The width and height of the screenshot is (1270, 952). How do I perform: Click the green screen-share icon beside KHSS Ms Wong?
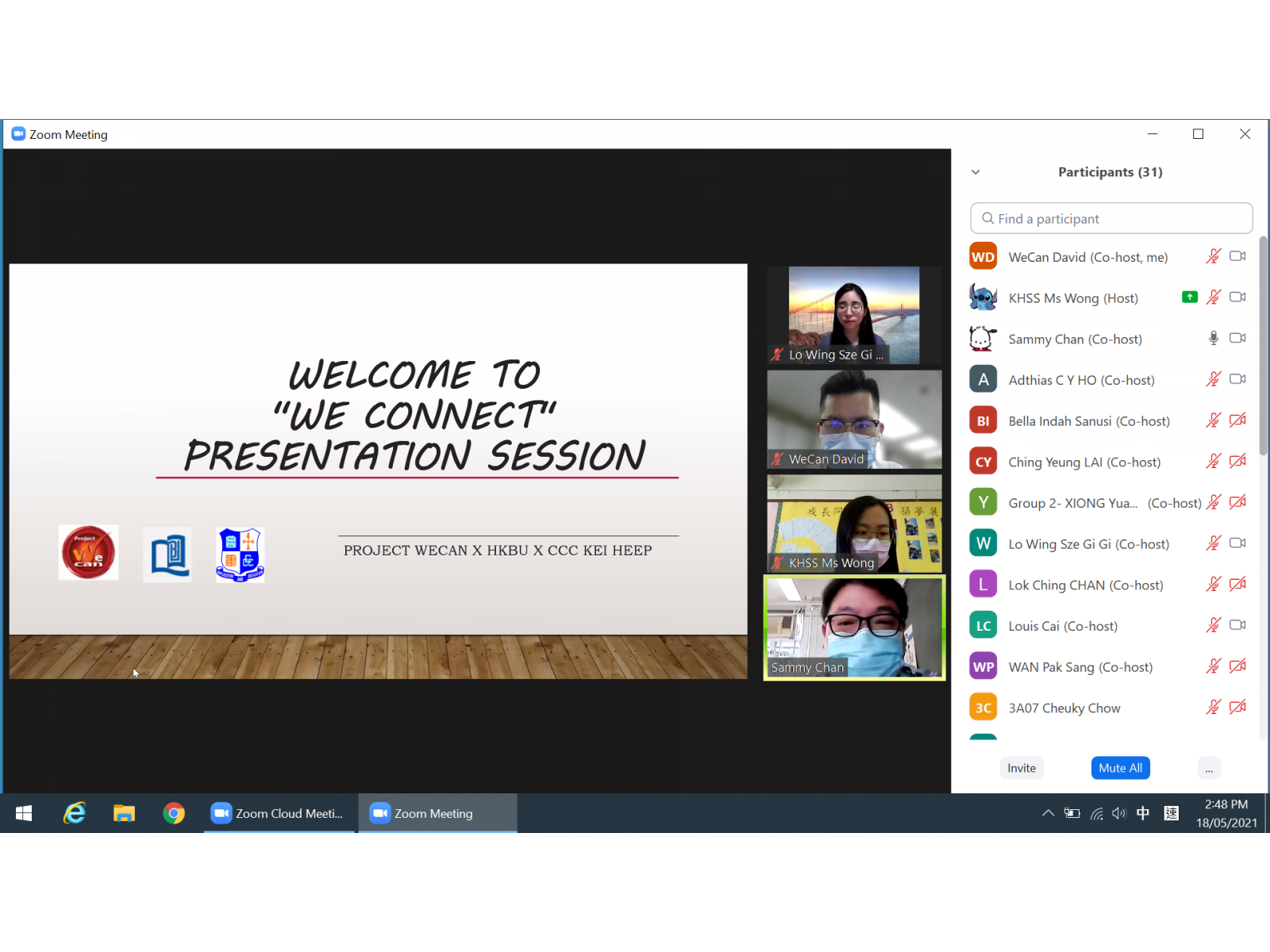(1189, 297)
